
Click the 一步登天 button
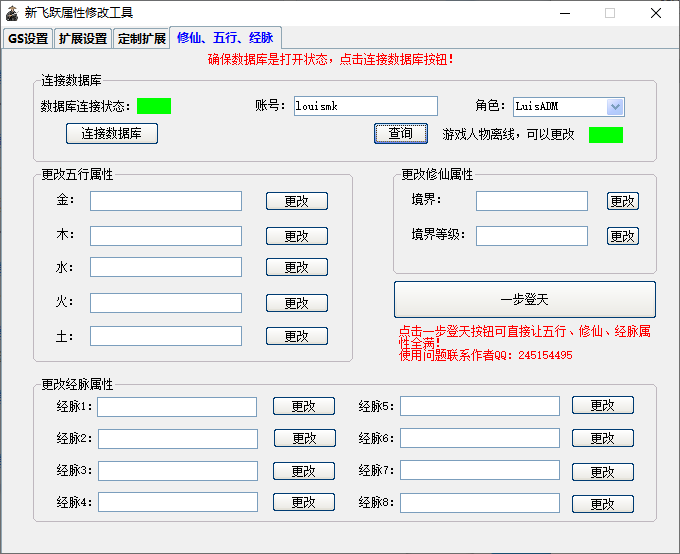(x=525, y=299)
